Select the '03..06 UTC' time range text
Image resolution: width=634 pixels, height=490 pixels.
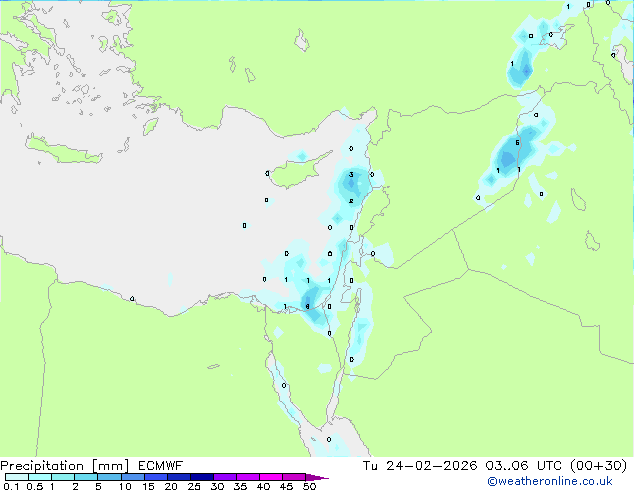pos(524,466)
